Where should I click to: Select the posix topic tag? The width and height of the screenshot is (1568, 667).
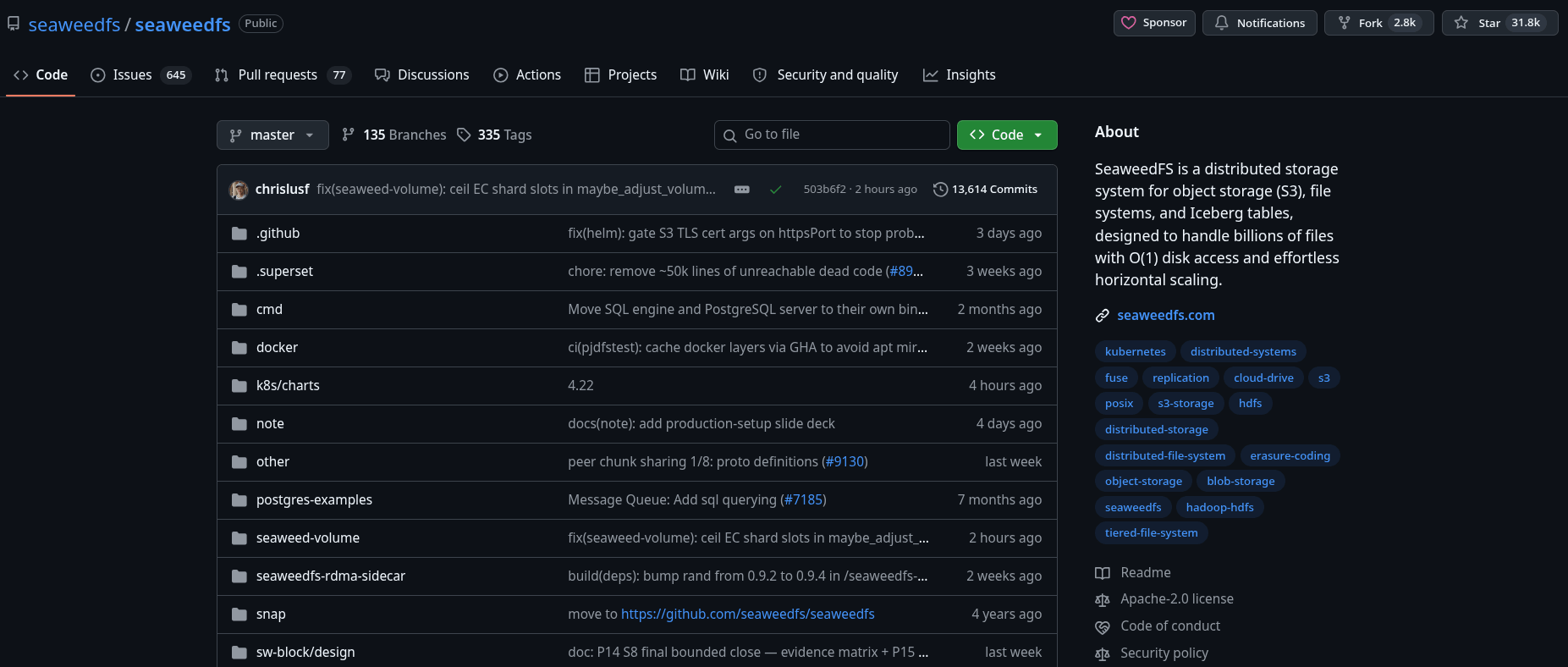click(1119, 404)
